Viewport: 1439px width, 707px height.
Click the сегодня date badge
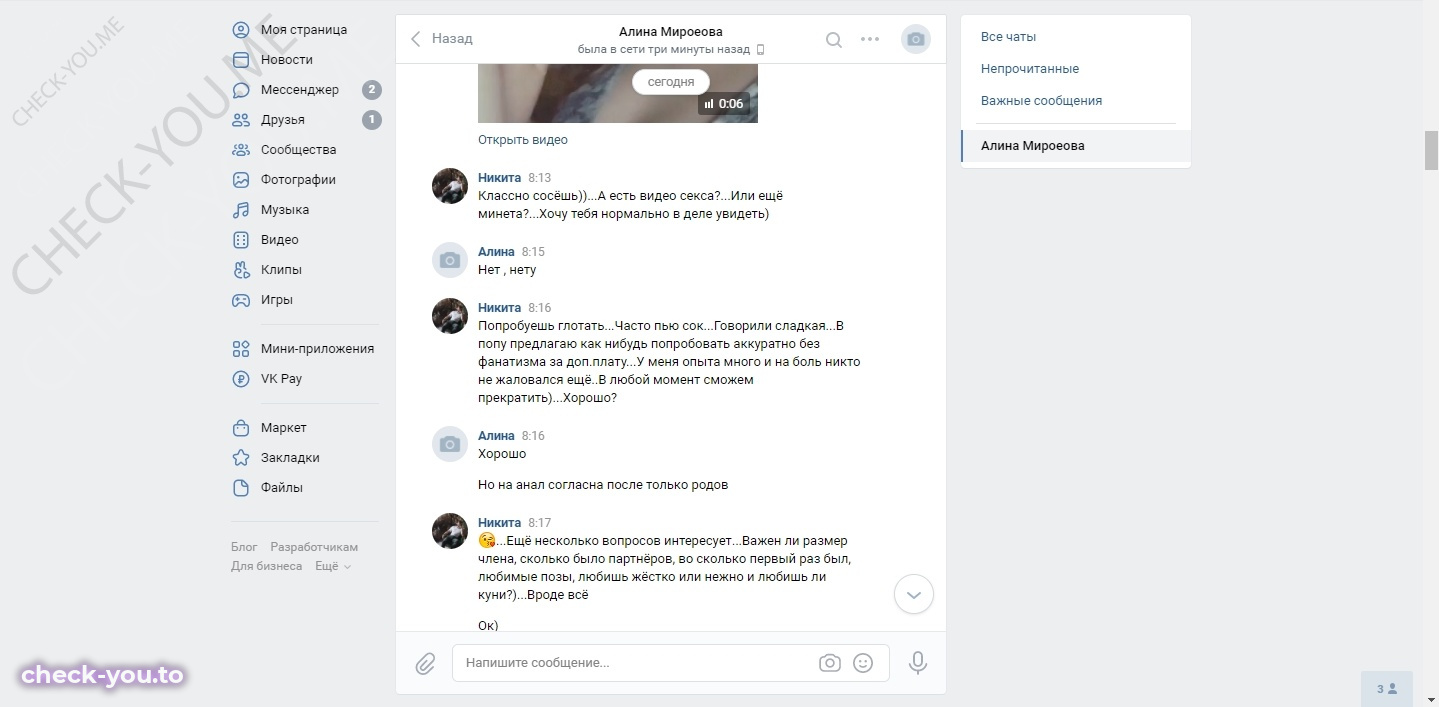pos(671,82)
